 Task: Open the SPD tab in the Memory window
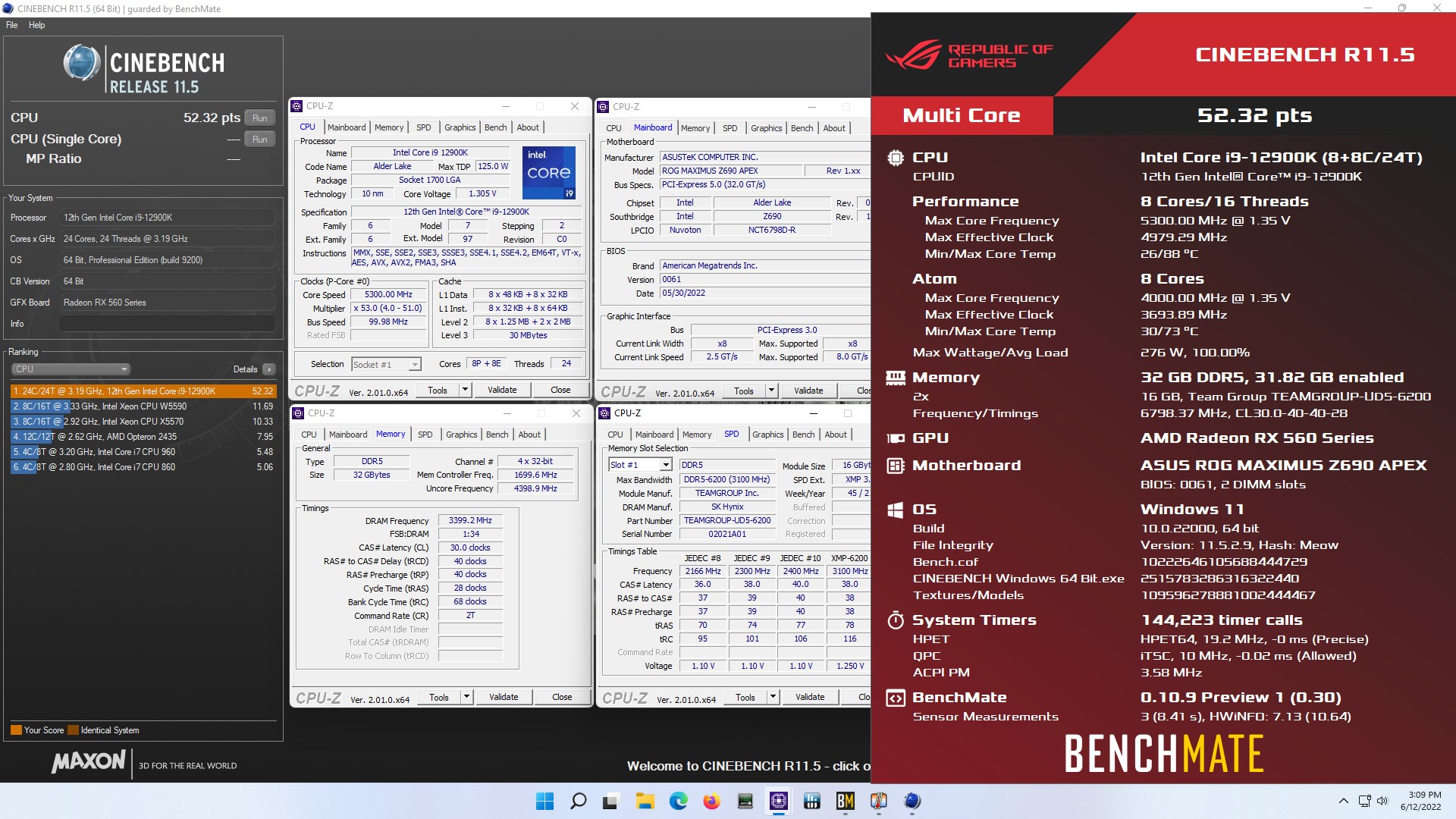(425, 435)
